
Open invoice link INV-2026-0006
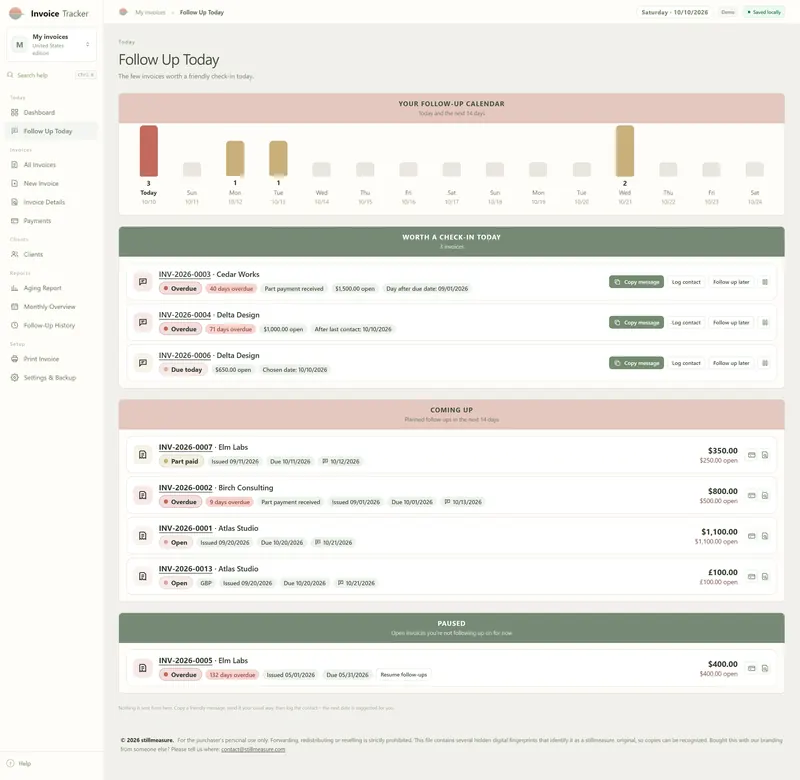[185, 356]
